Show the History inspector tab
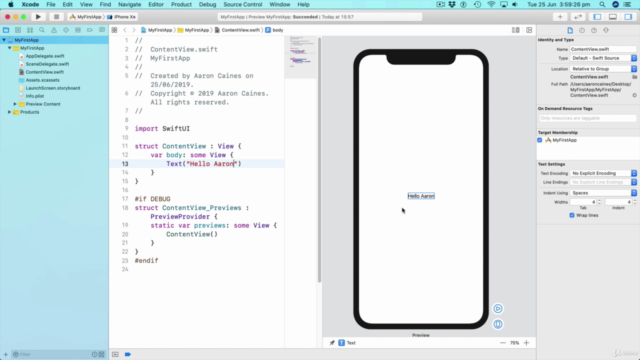 coord(582,30)
